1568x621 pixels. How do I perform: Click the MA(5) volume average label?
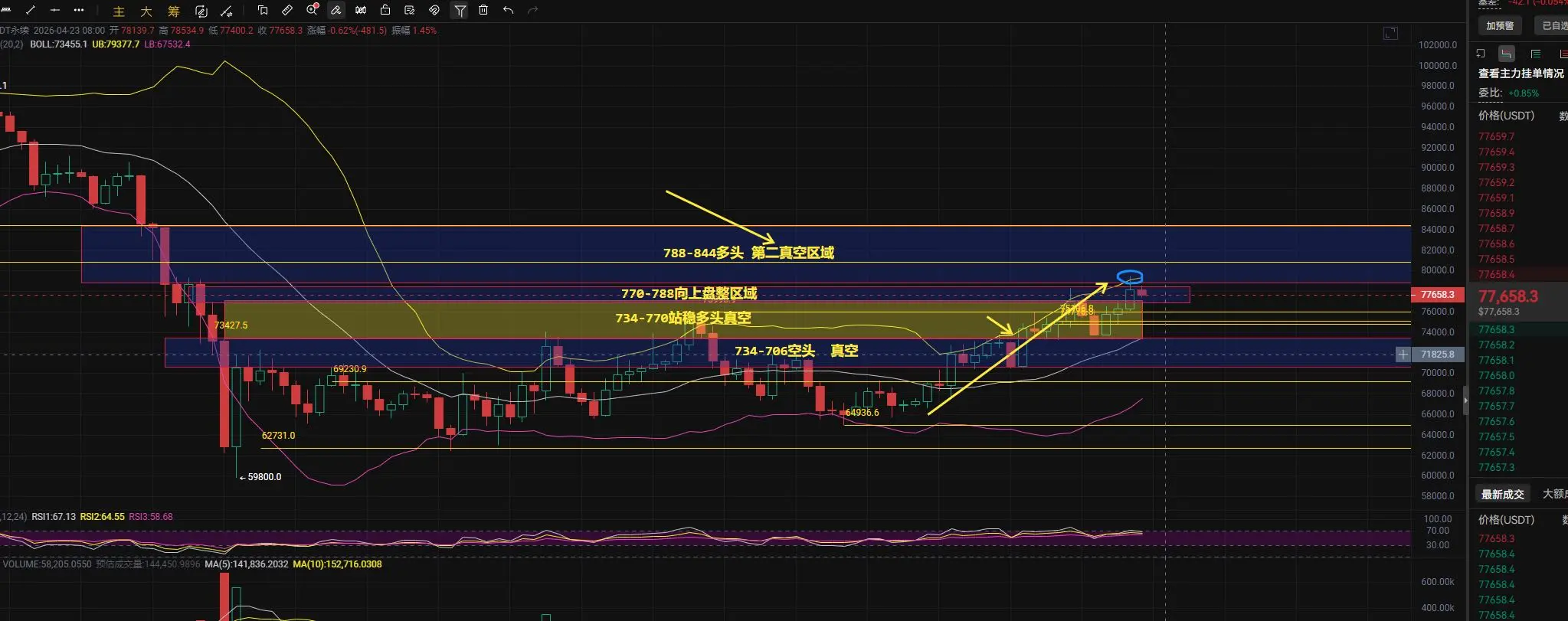point(247,564)
